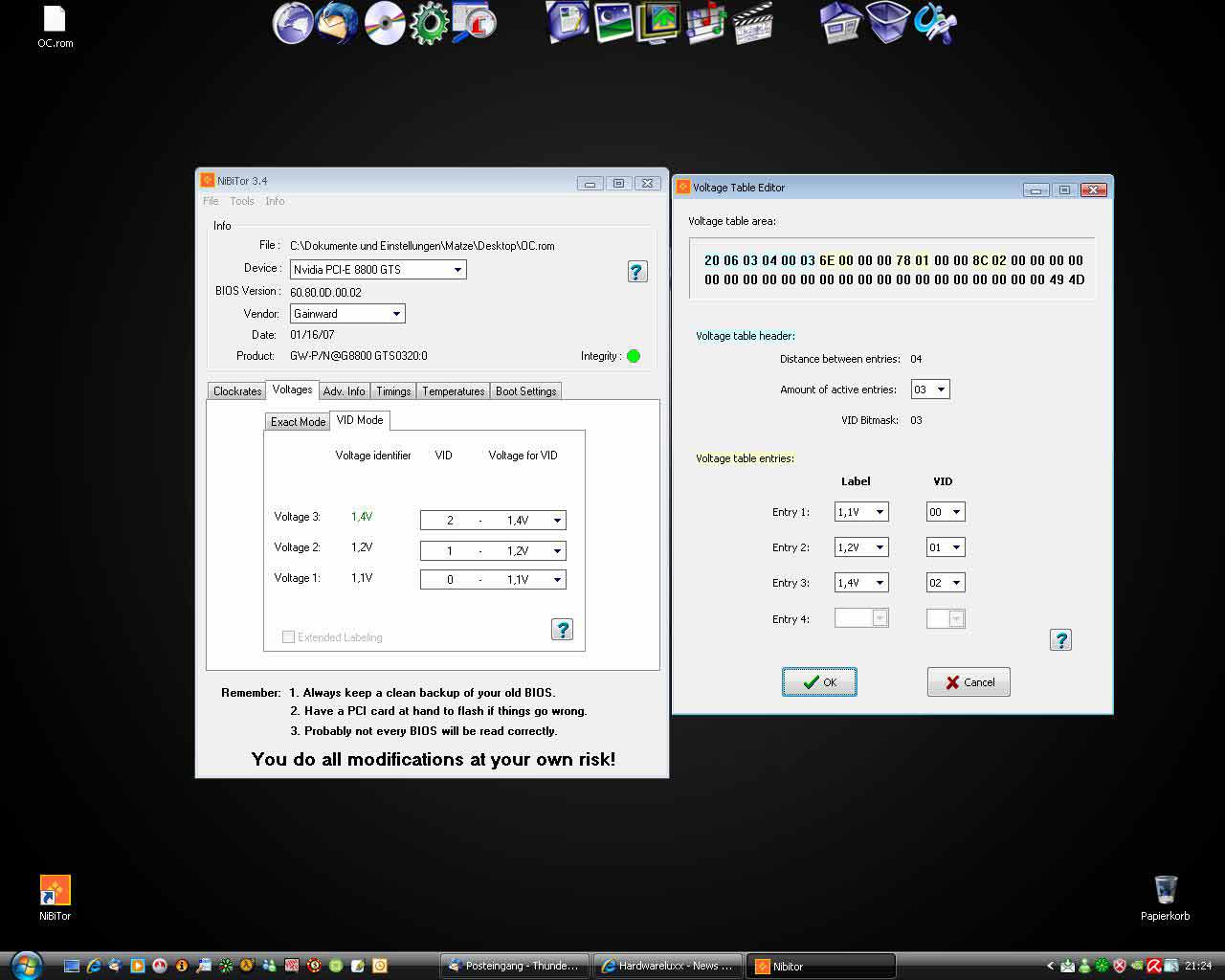Select the Voltages tab
This screenshot has height=980, width=1225.
[292, 390]
